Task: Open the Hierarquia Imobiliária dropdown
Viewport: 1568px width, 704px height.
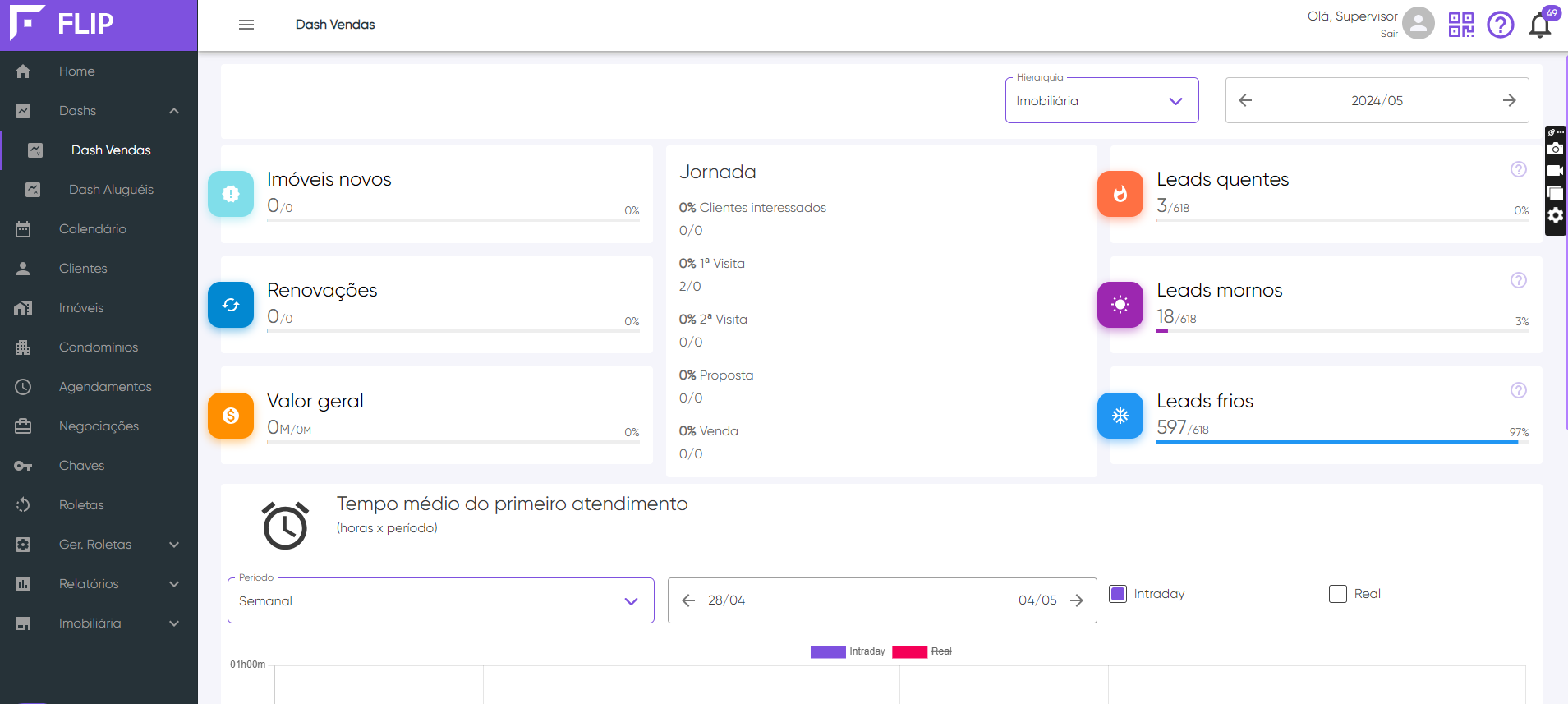Action: tap(1101, 100)
